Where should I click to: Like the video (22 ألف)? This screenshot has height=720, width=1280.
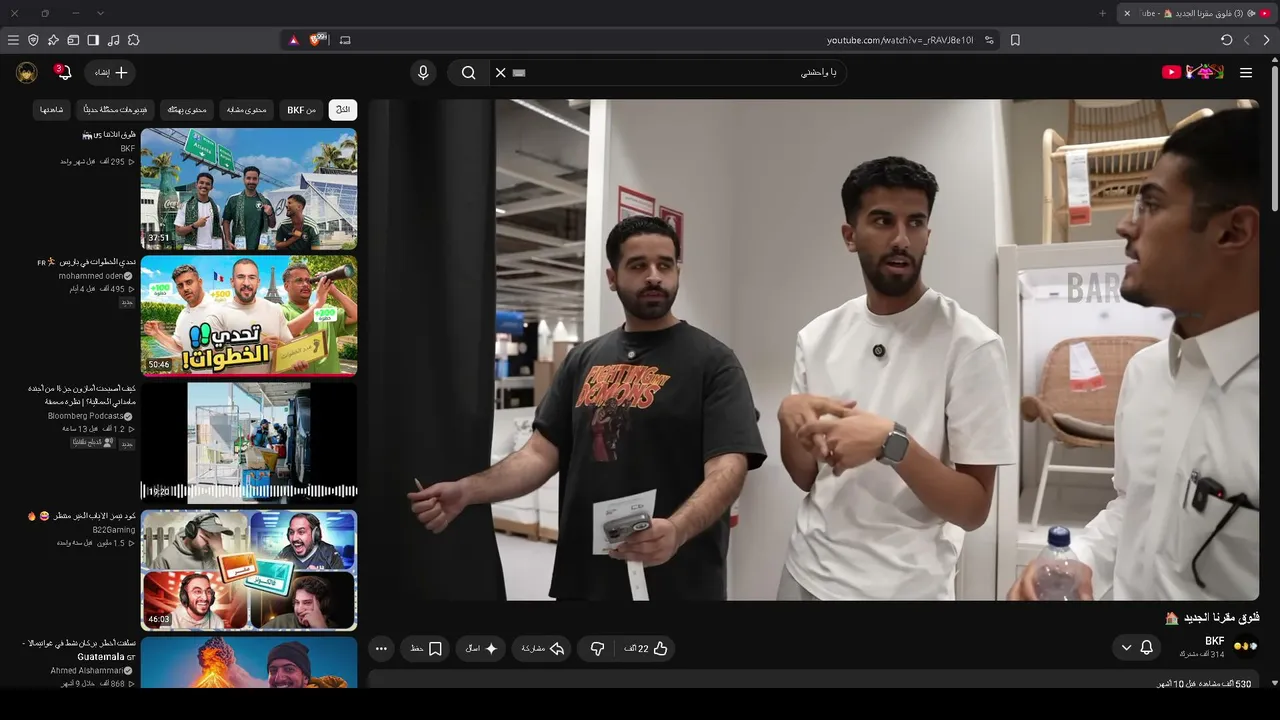point(646,648)
